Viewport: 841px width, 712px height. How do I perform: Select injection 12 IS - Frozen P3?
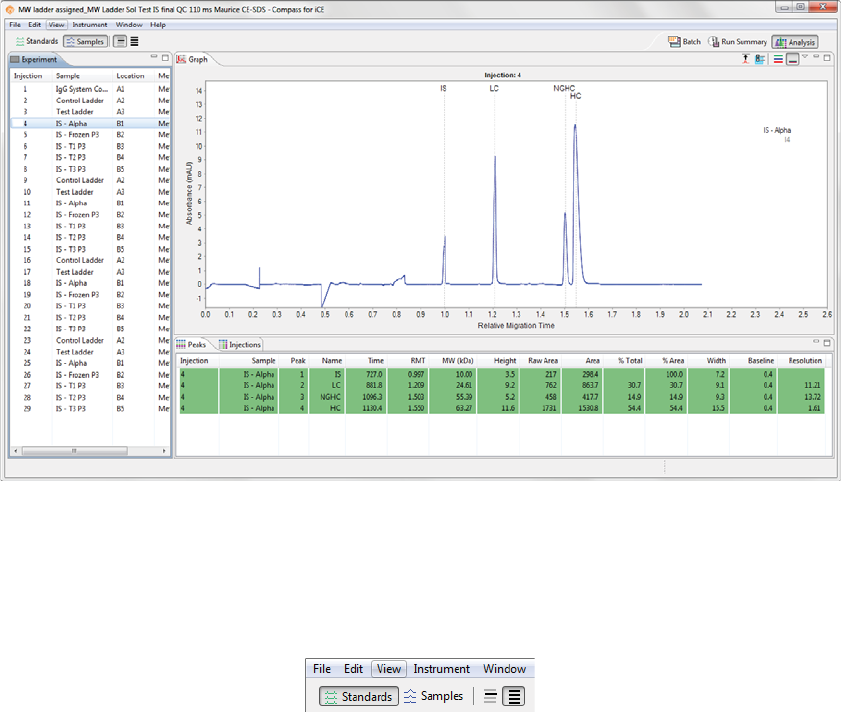[77, 215]
